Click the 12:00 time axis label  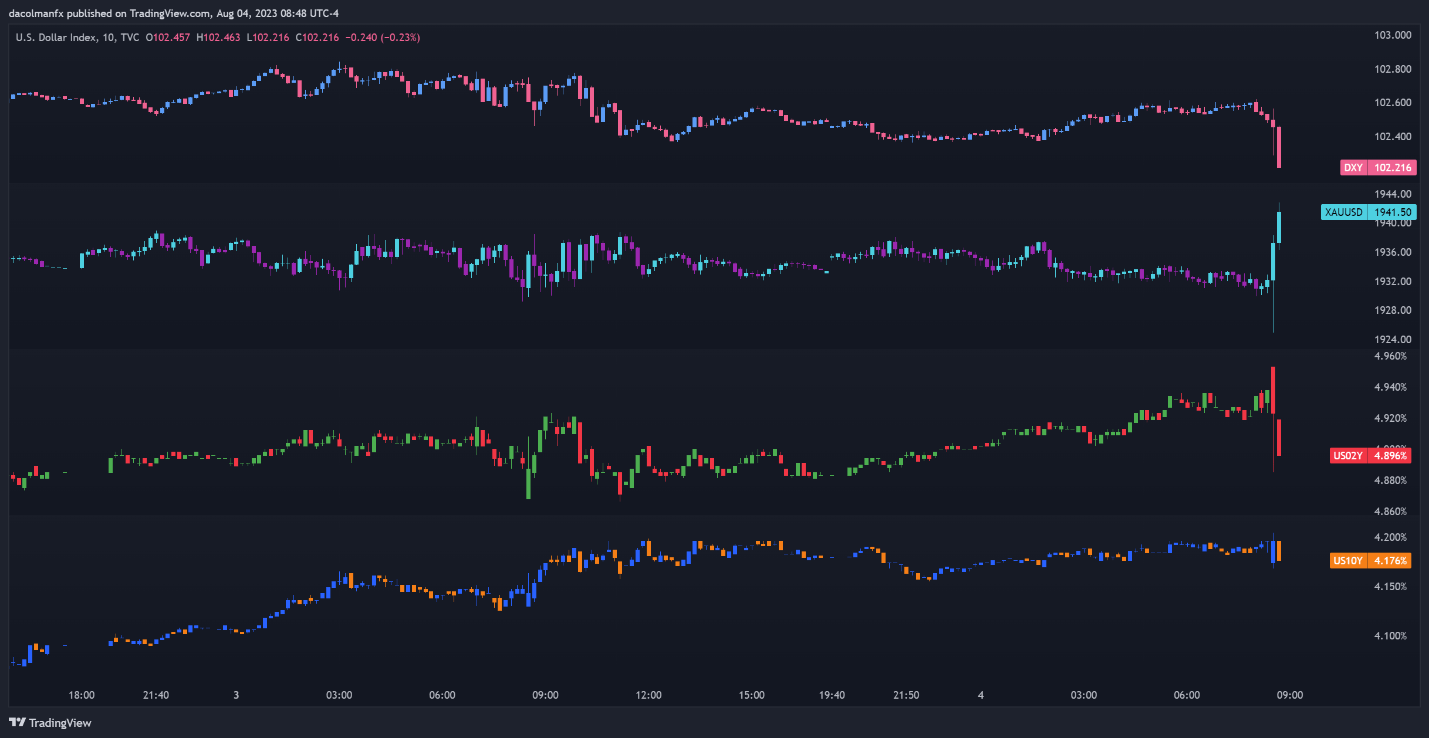(649, 695)
